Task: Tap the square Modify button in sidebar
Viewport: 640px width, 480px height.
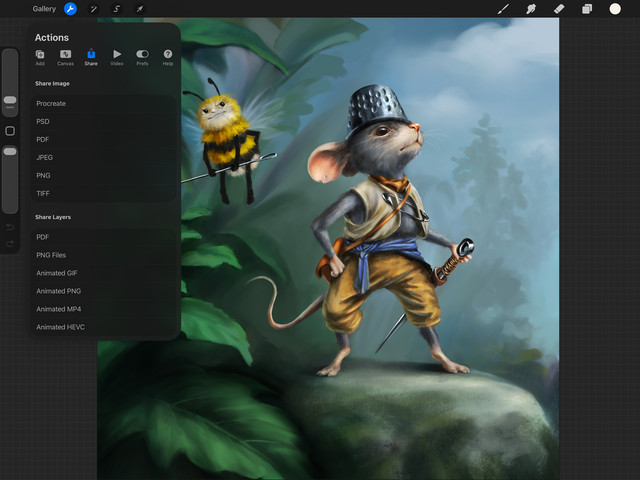Action: (x=10, y=131)
